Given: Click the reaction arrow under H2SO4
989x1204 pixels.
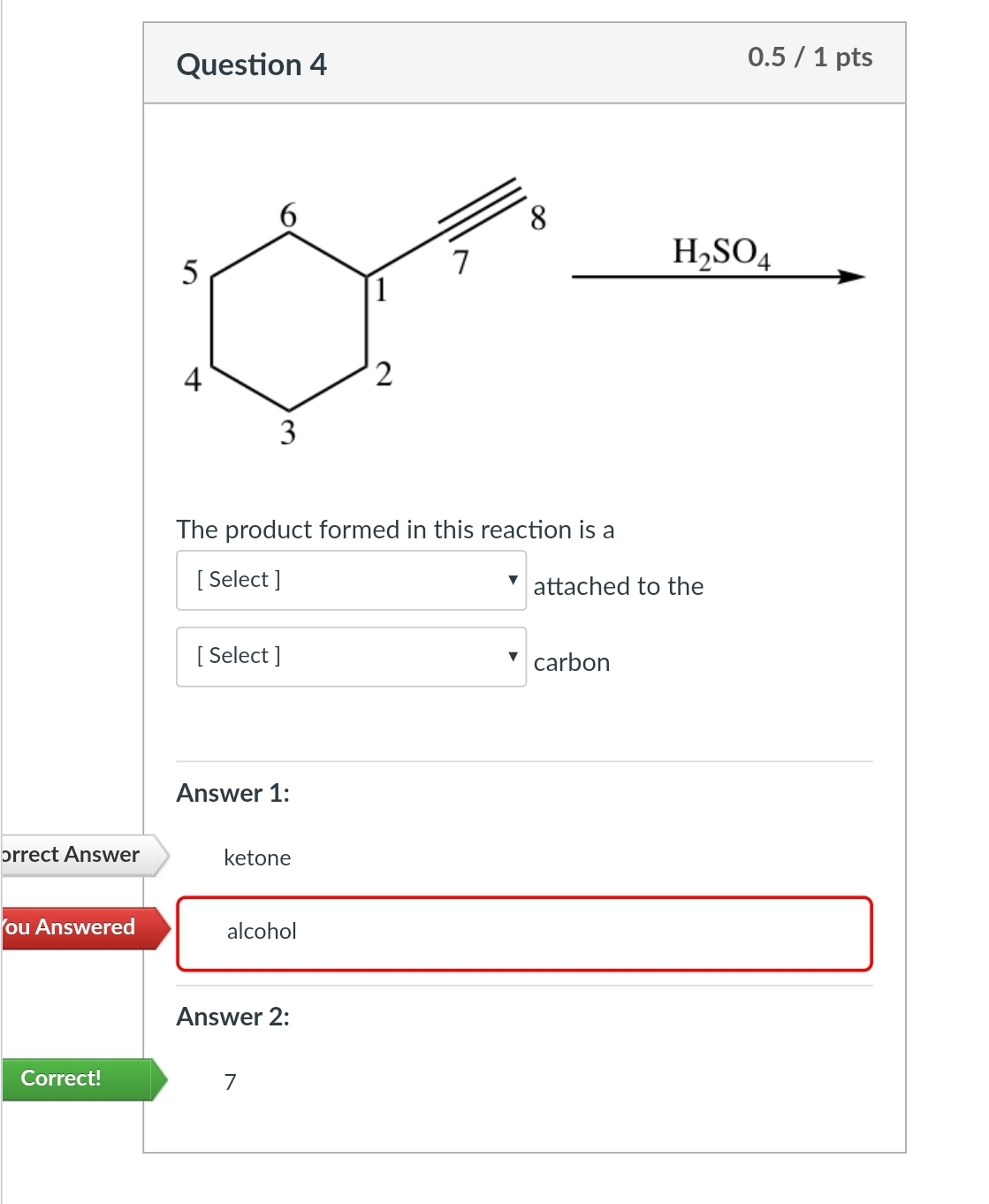Looking at the screenshot, I should coord(717,278).
